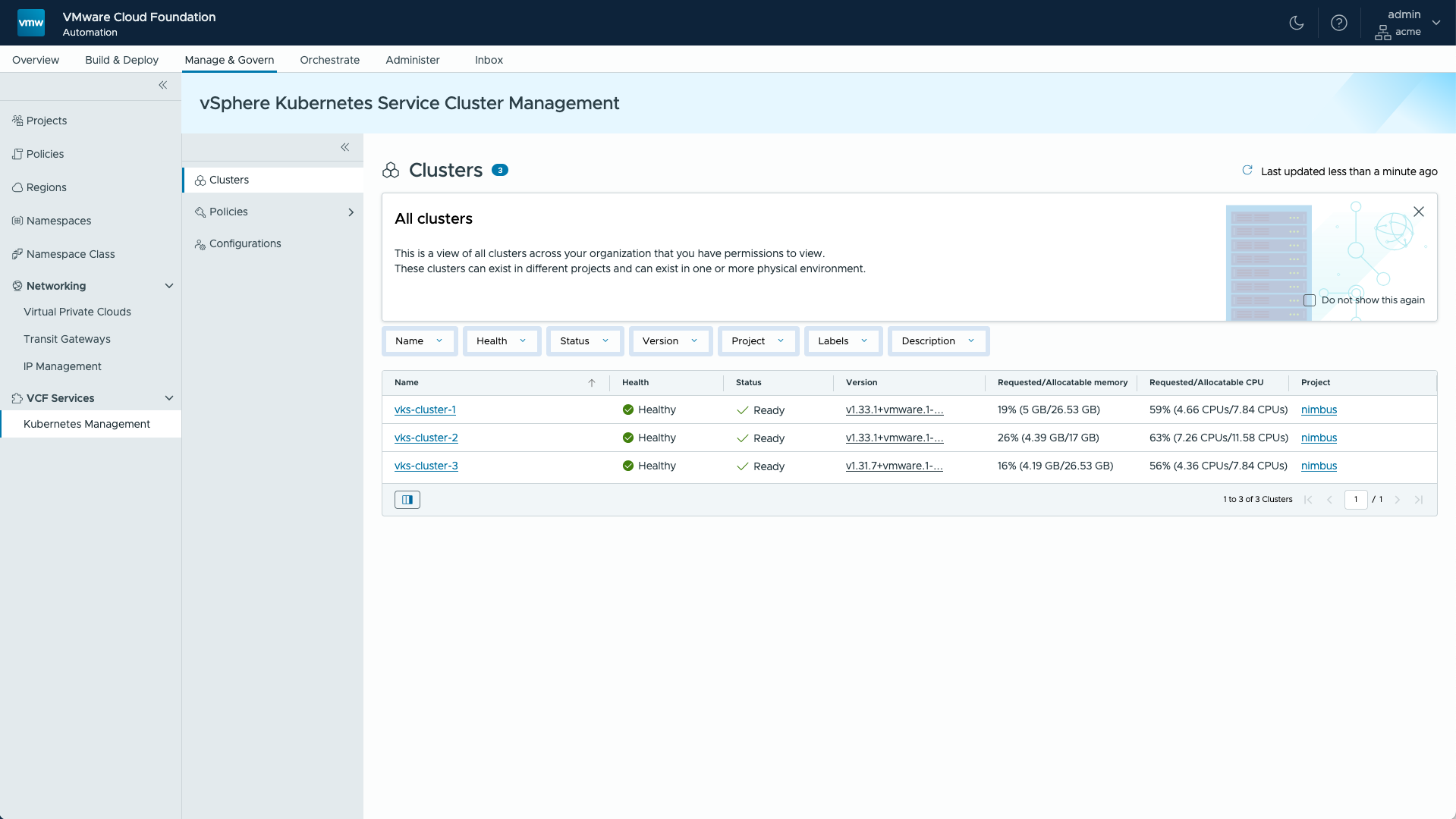1456x819 pixels.
Task: Click the acme organization icon
Action: coord(1383,33)
